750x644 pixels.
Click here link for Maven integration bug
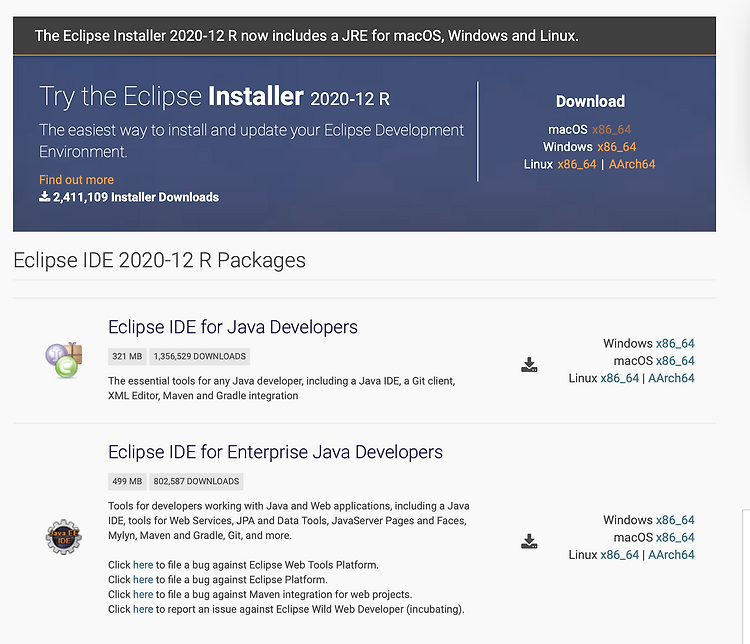[x=143, y=595]
